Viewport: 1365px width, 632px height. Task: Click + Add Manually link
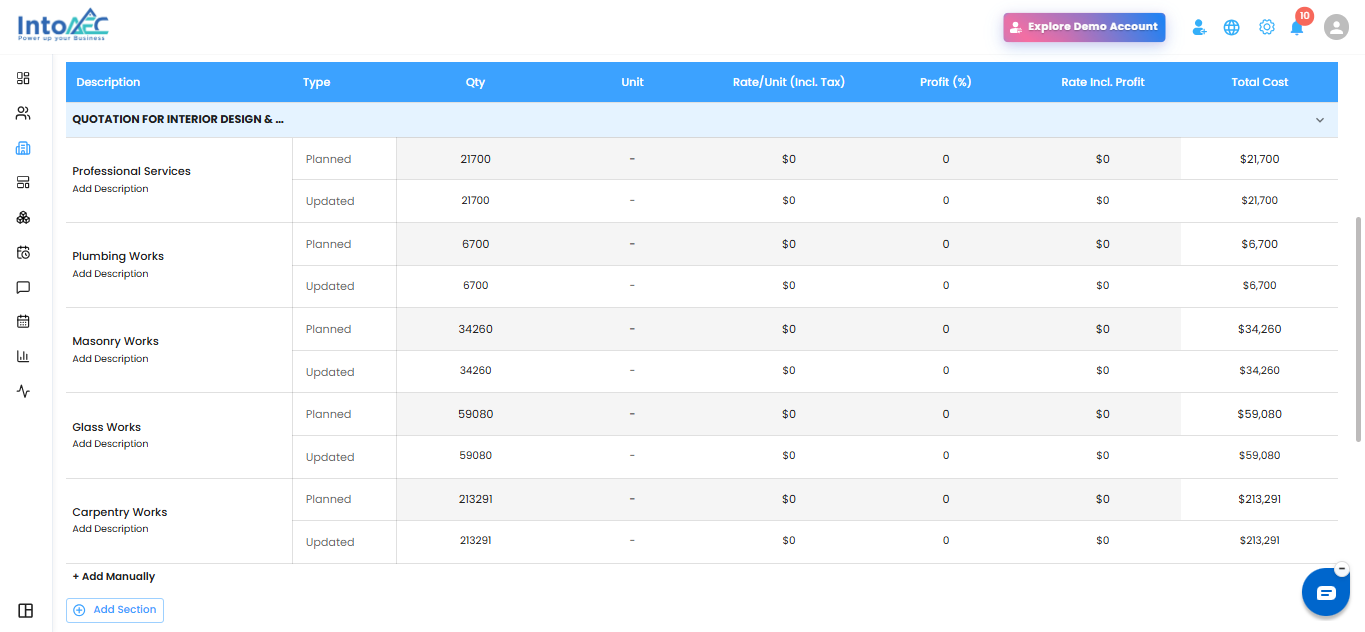pyautogui.click(x=114, y=577)
